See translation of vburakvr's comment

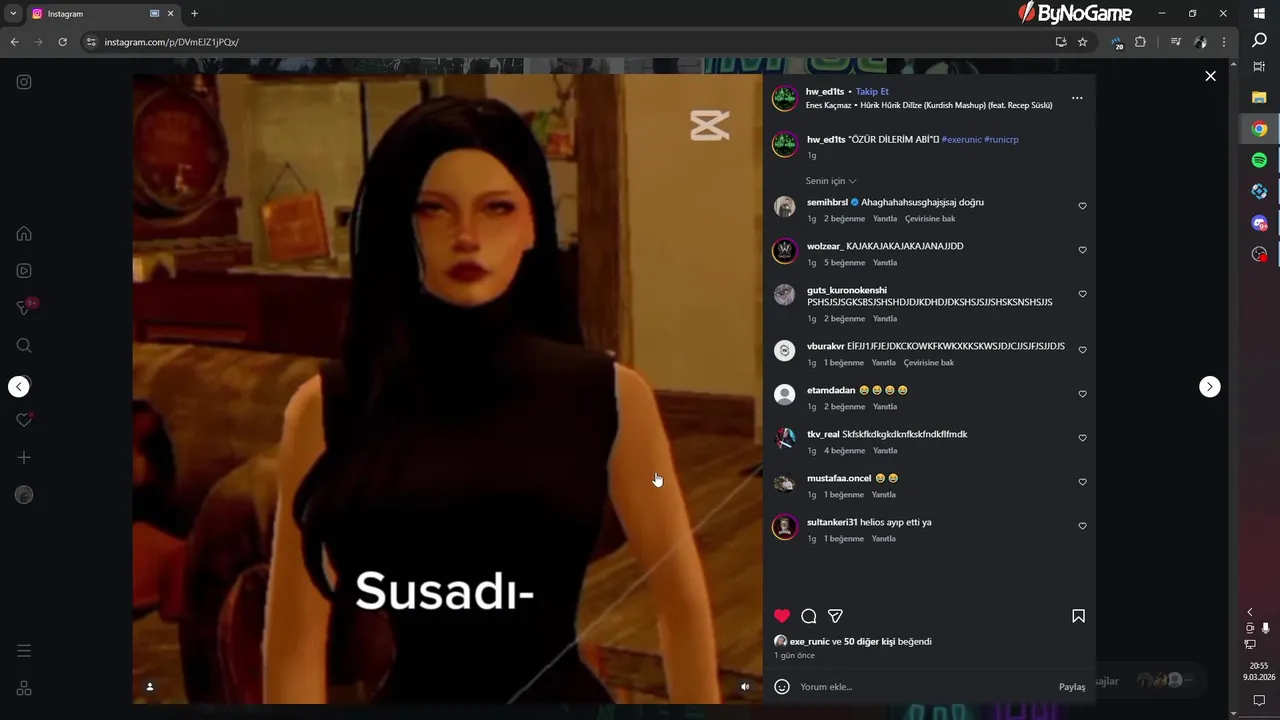928,363
